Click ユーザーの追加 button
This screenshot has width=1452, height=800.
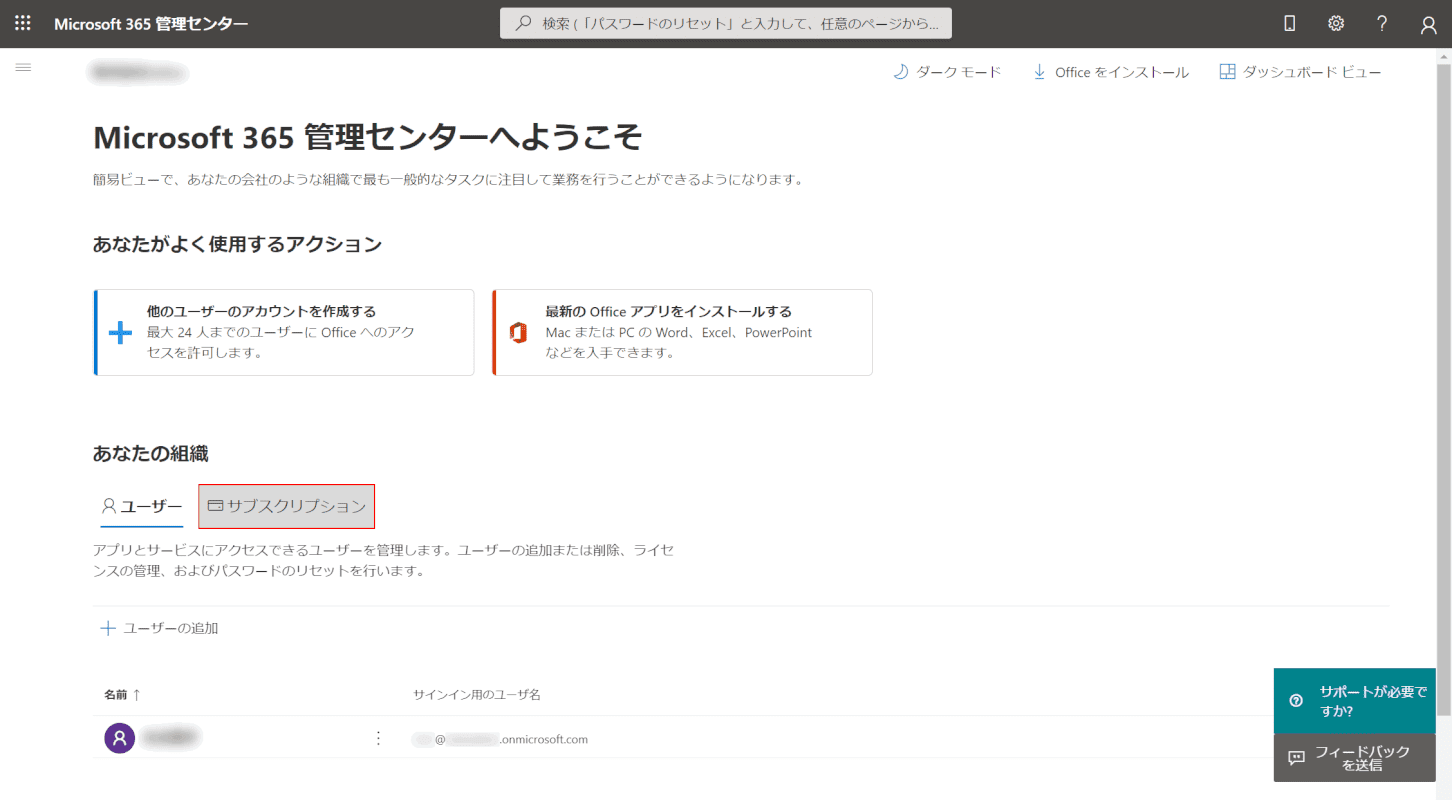point(160,628)
